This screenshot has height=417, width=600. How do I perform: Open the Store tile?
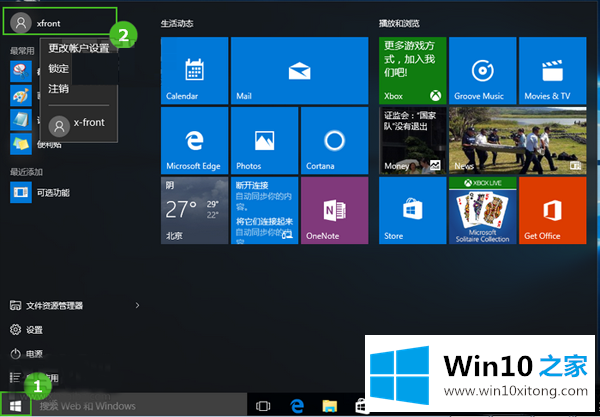[x=412, y=210]
